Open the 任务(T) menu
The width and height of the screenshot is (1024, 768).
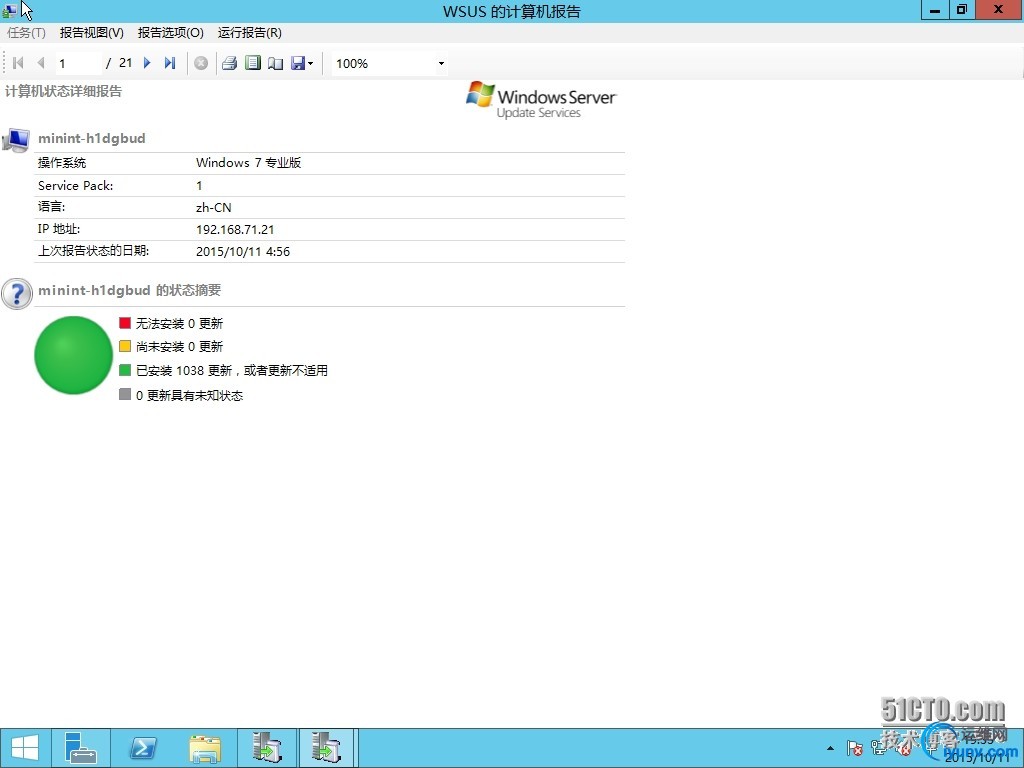coord(26,33)
